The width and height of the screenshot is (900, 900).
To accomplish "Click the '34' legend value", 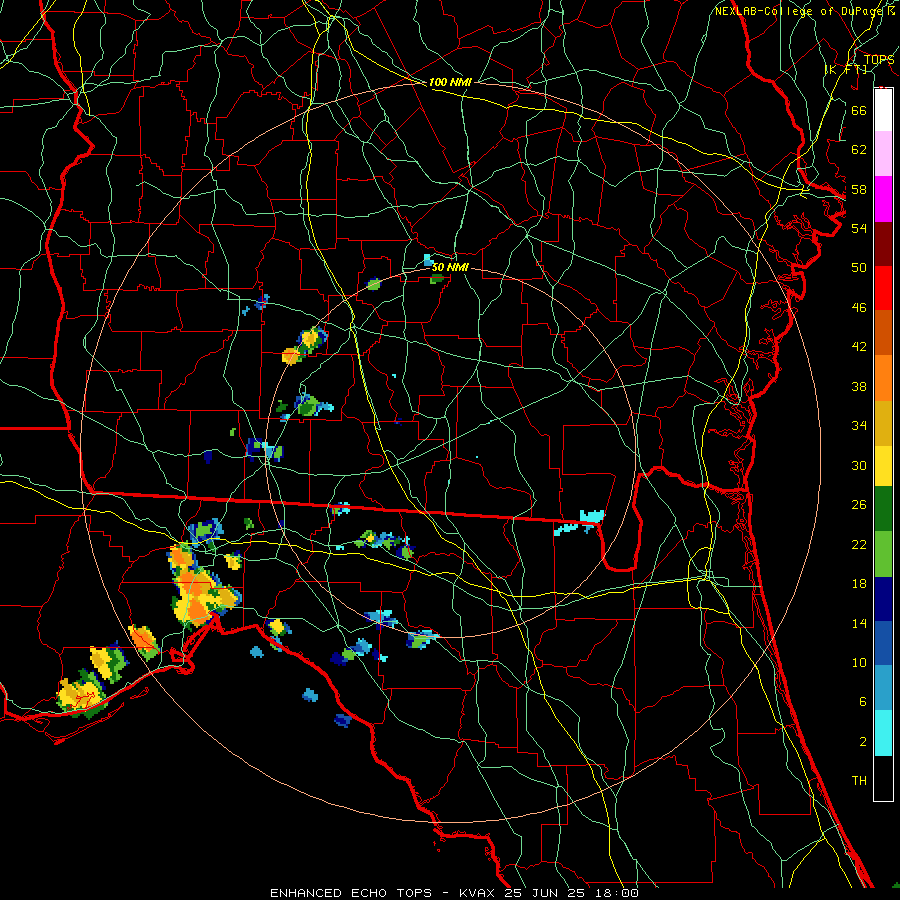I will tap(859, 426).
